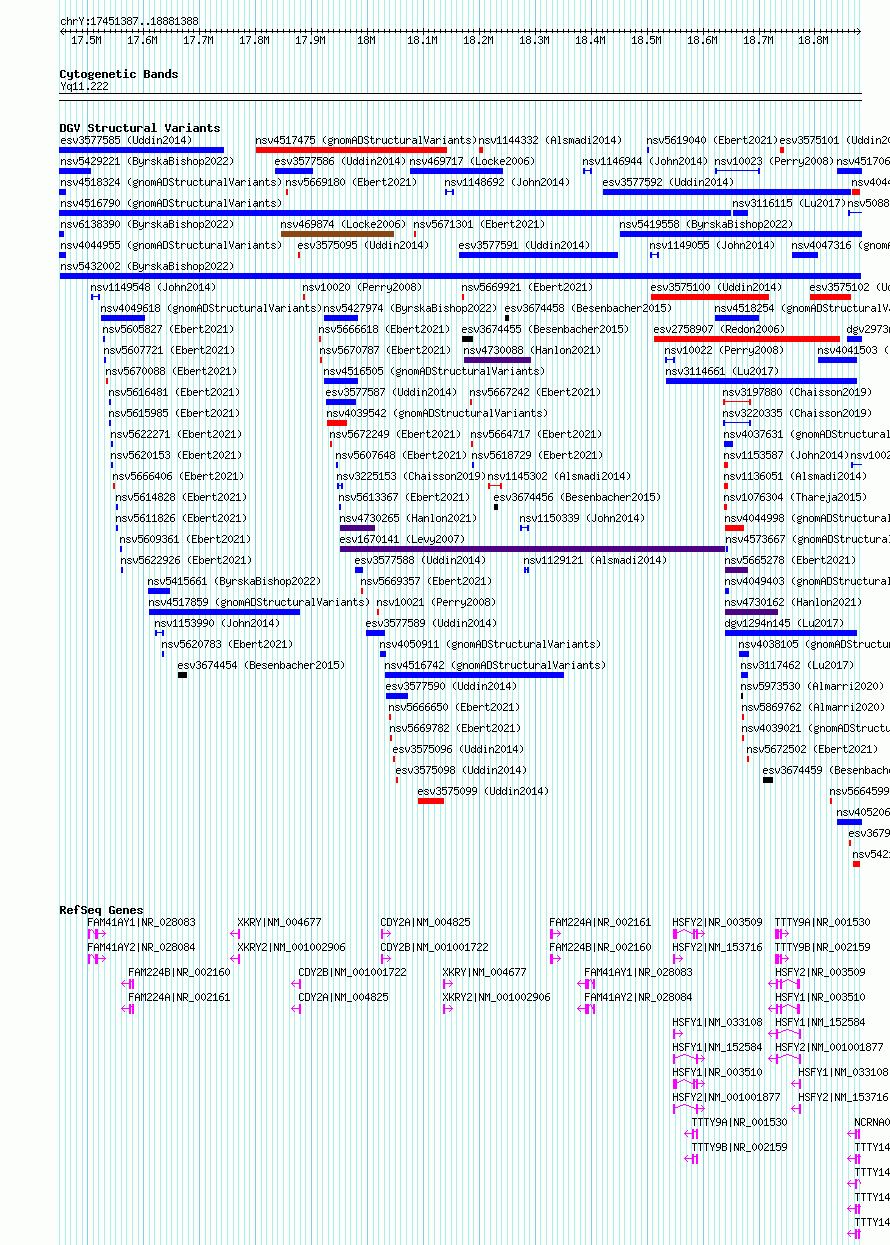Image resolution: width=890 pixels, height=1245 pixels.
Task: Open variant nsv10020 (Perry2008)
Action: click(362, 287)
